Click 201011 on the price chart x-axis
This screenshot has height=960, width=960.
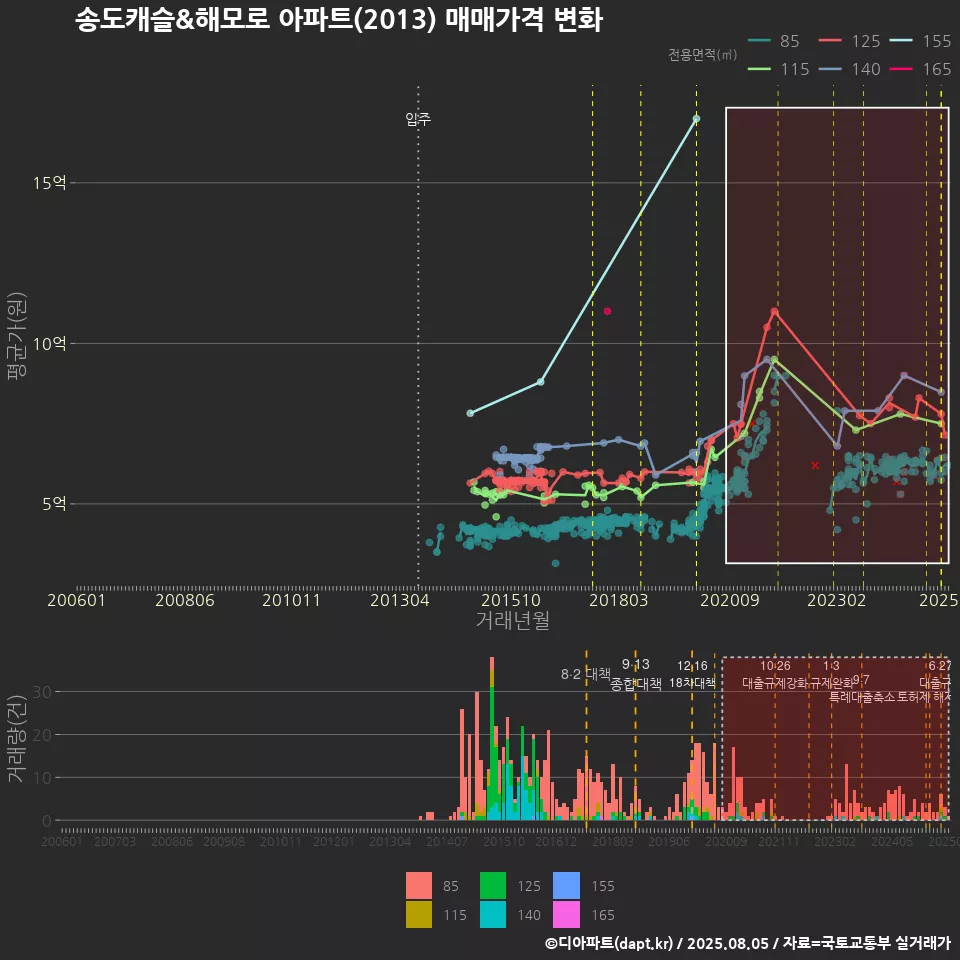pos(291,600)
